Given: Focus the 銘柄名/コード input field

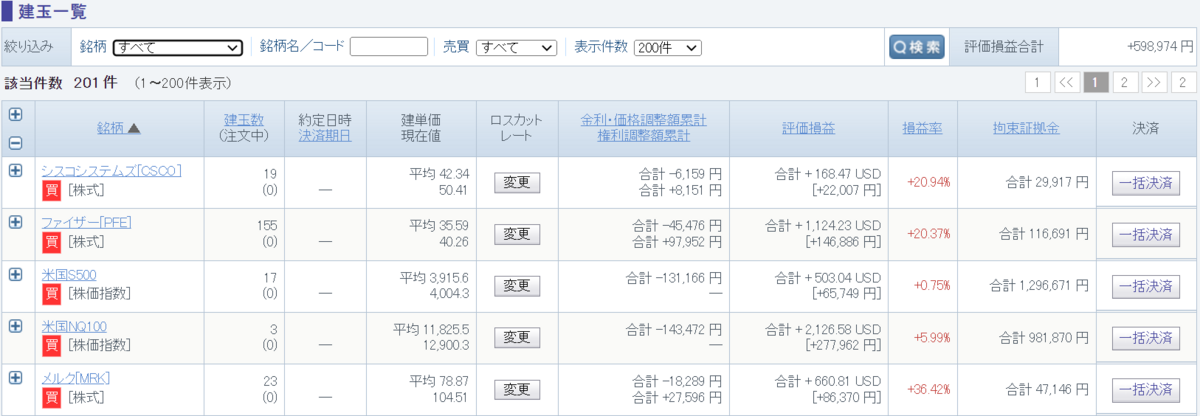Looking at the screenshot, I should pyautogui.click(x=389, y=47).
